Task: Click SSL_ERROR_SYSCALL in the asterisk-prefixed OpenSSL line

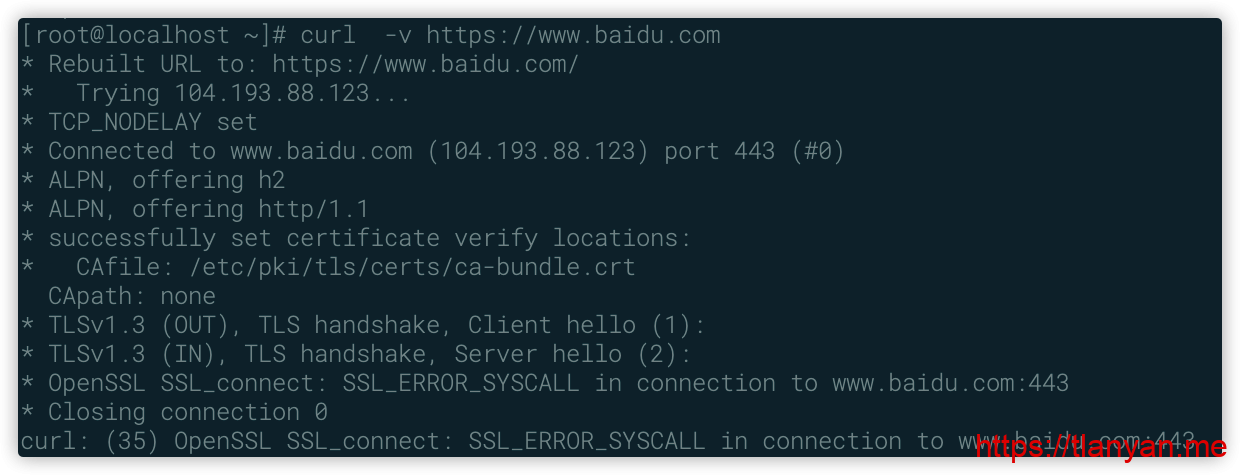Action: tap(467, 383)
